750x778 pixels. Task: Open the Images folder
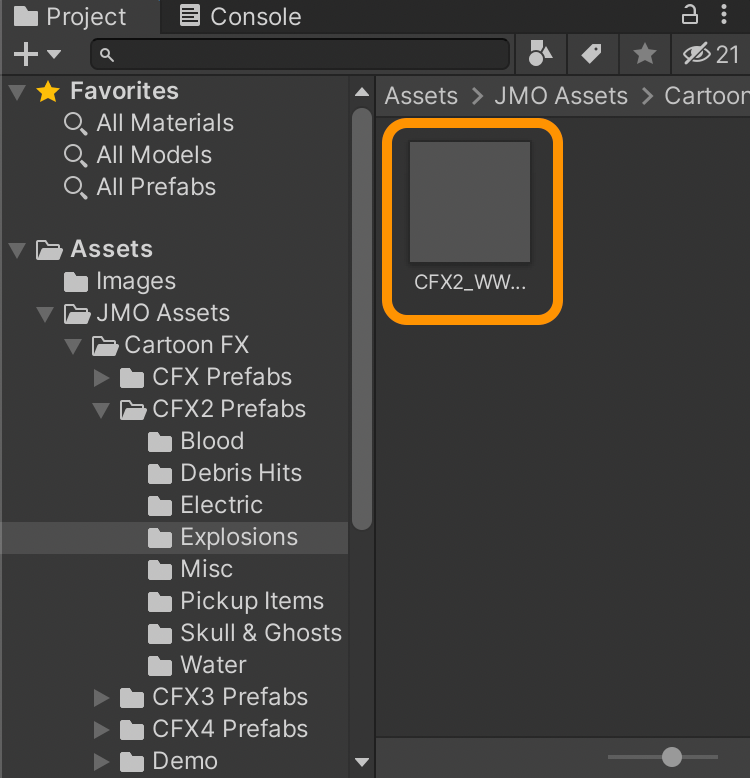click(x=120, y=281)
